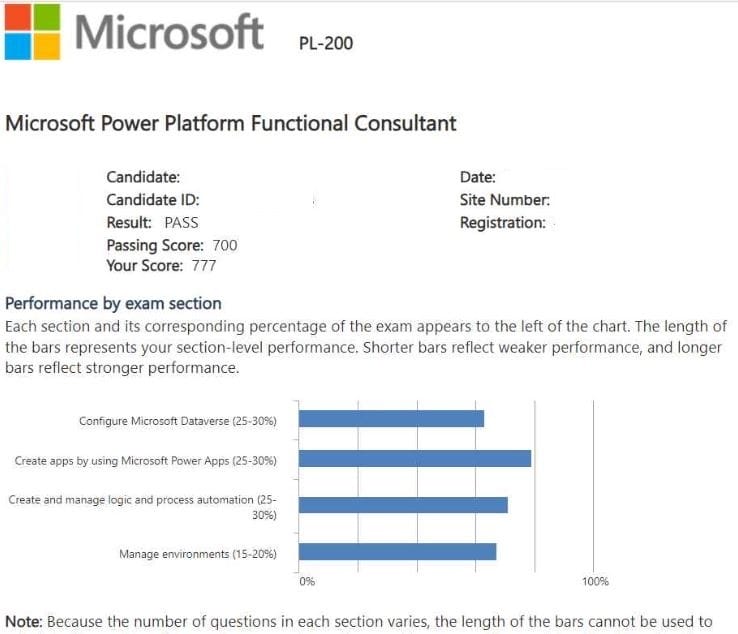The width and height of the screenshot is (738, 634).
Task: Click the Microsoft wordmark text
Action: tap(169, 32)
